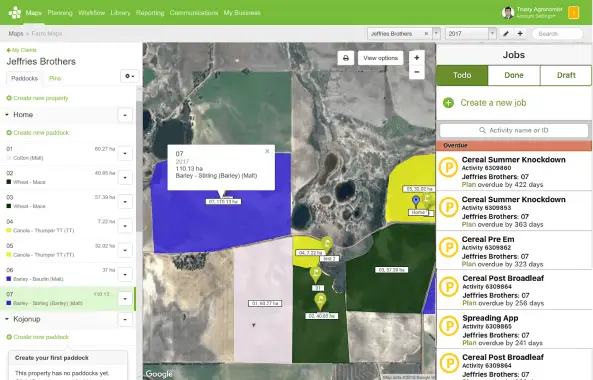Viewport: 593px width, 380px height.
Task: Open the Planning menu
Action: pos(60,12)
